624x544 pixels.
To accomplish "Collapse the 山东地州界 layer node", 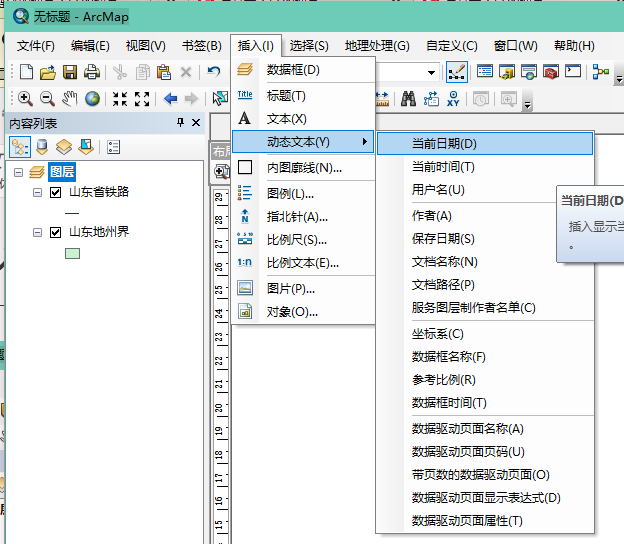I will pos(37,232).
